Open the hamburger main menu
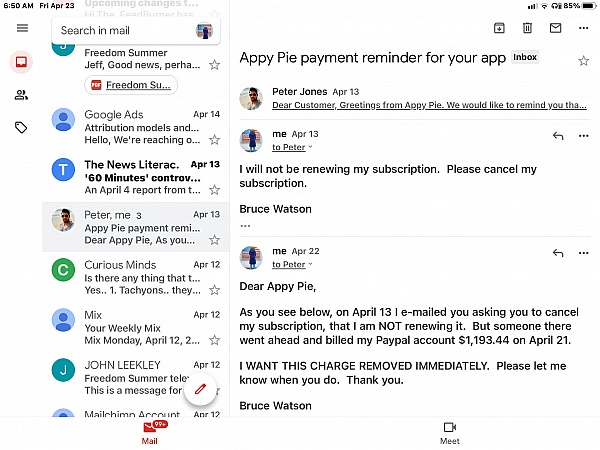600x450 pixels. tap(22, 28)
